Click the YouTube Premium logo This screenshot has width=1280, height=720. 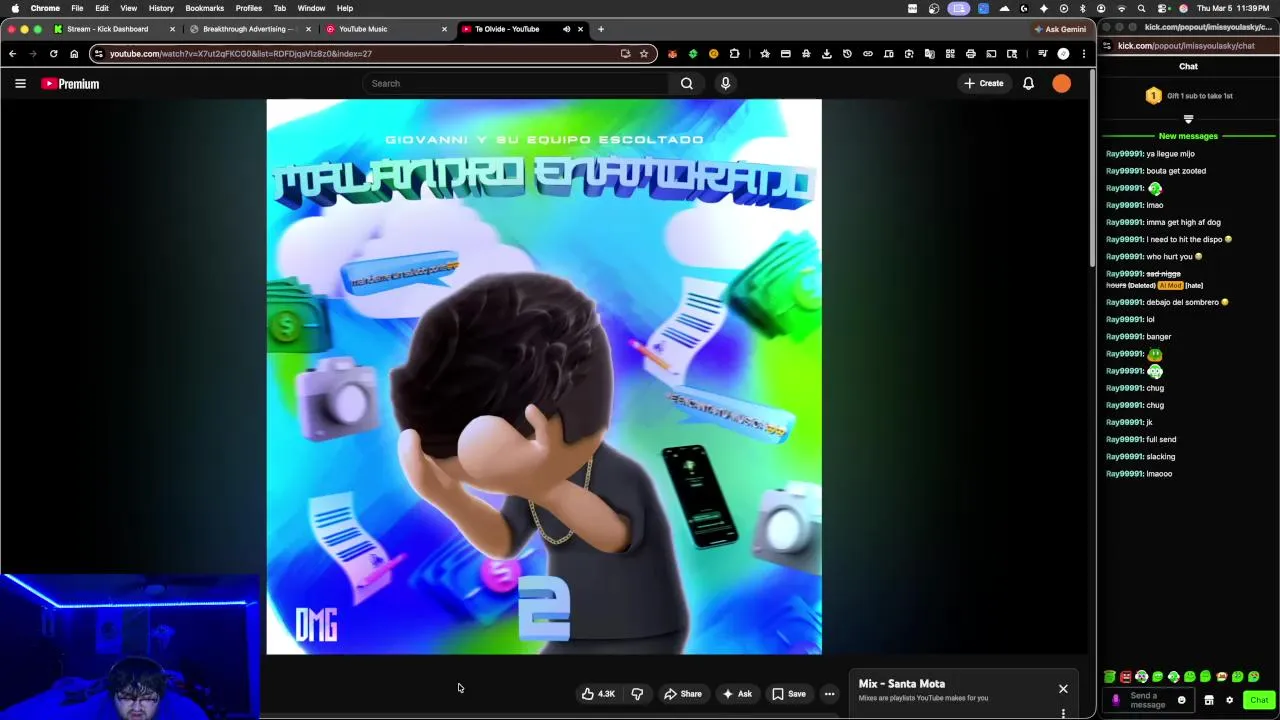coord(70,84)
